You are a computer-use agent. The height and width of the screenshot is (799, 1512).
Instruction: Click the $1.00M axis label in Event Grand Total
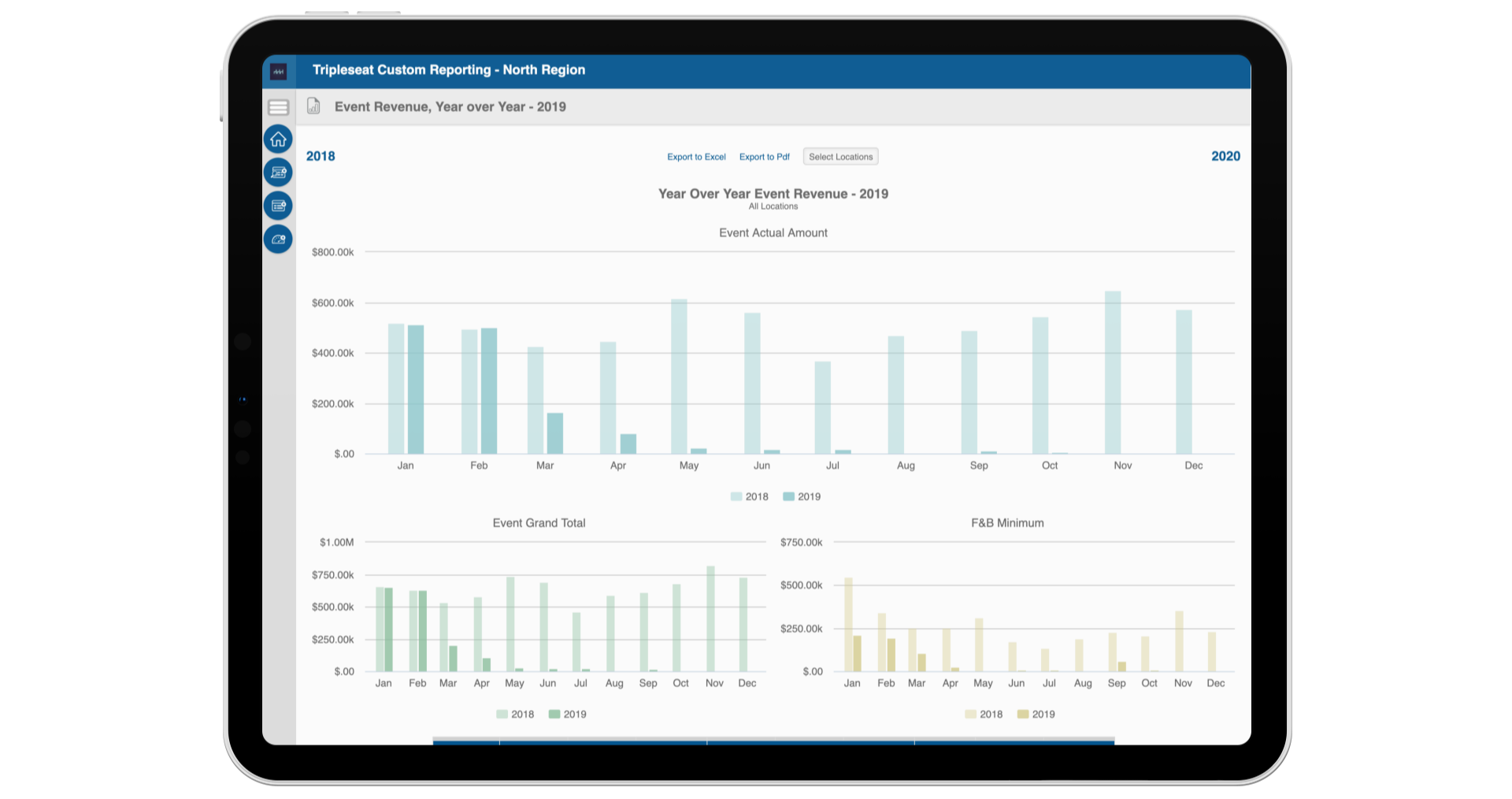tap(337, 542)
